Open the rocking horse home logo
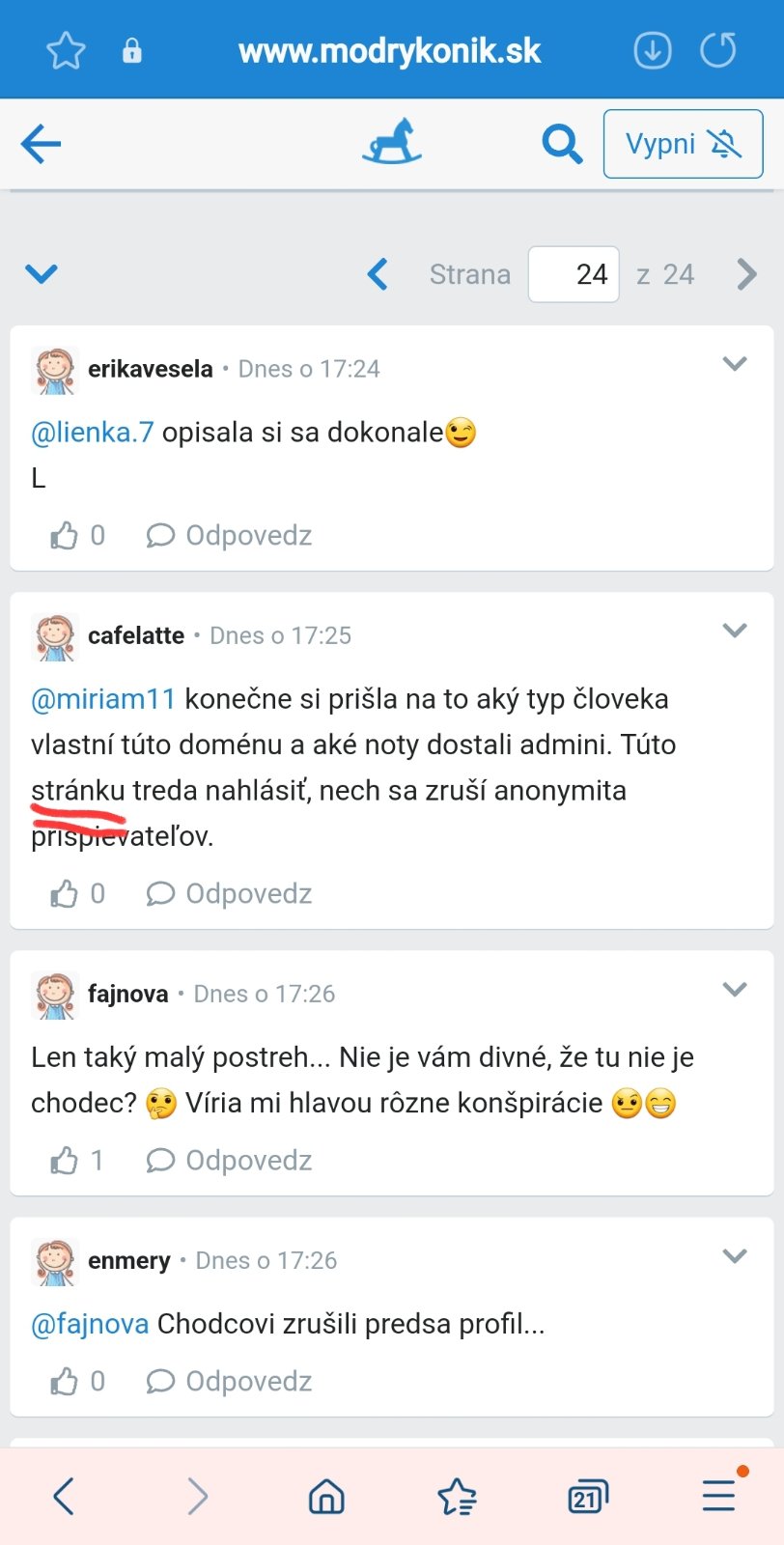 click(x=392, y=143)
